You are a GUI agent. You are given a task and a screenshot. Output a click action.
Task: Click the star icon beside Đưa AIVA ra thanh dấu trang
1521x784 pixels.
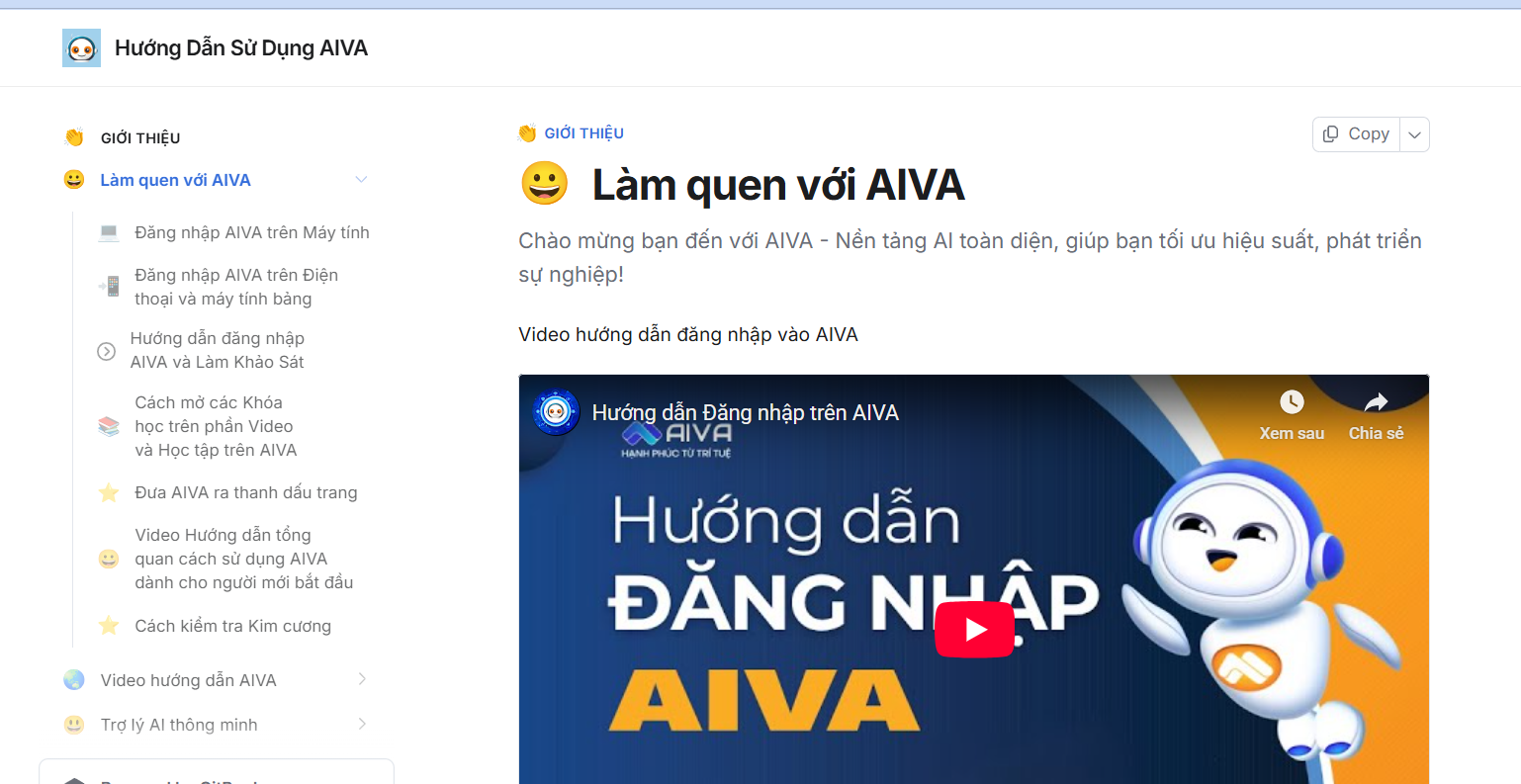coord(109,492)
